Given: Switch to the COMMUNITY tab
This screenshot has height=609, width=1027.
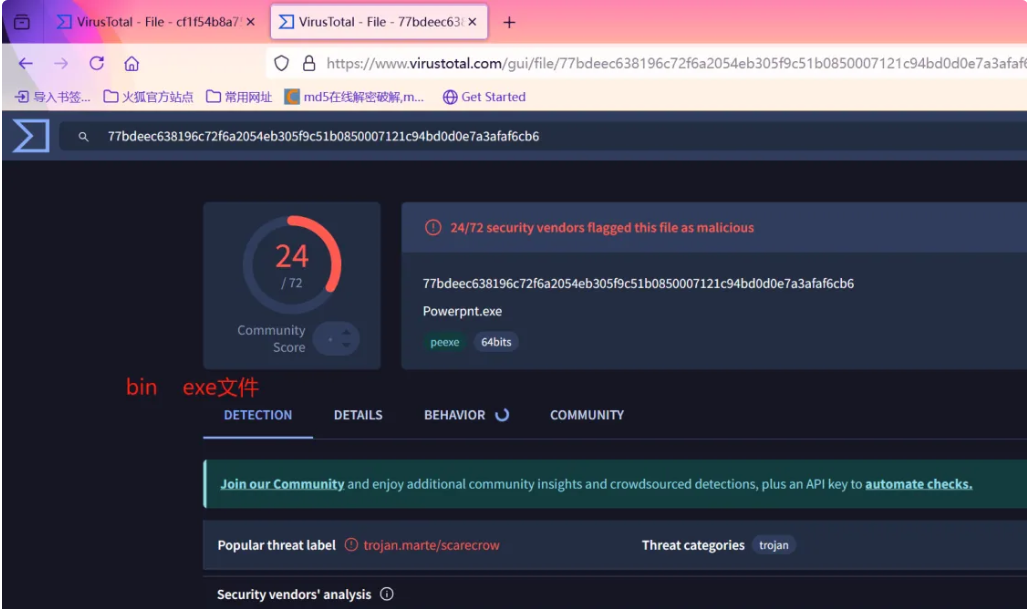Looking at the screenshot, I should click(x=587, y=415).
